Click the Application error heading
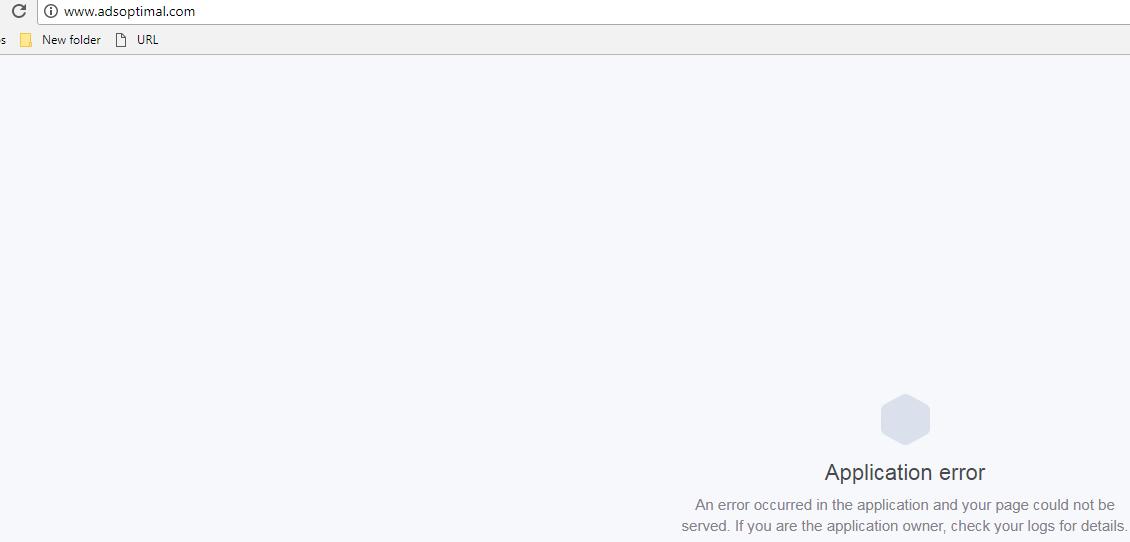Screen dimensions: 1130x542 click(x=904, y=473)
